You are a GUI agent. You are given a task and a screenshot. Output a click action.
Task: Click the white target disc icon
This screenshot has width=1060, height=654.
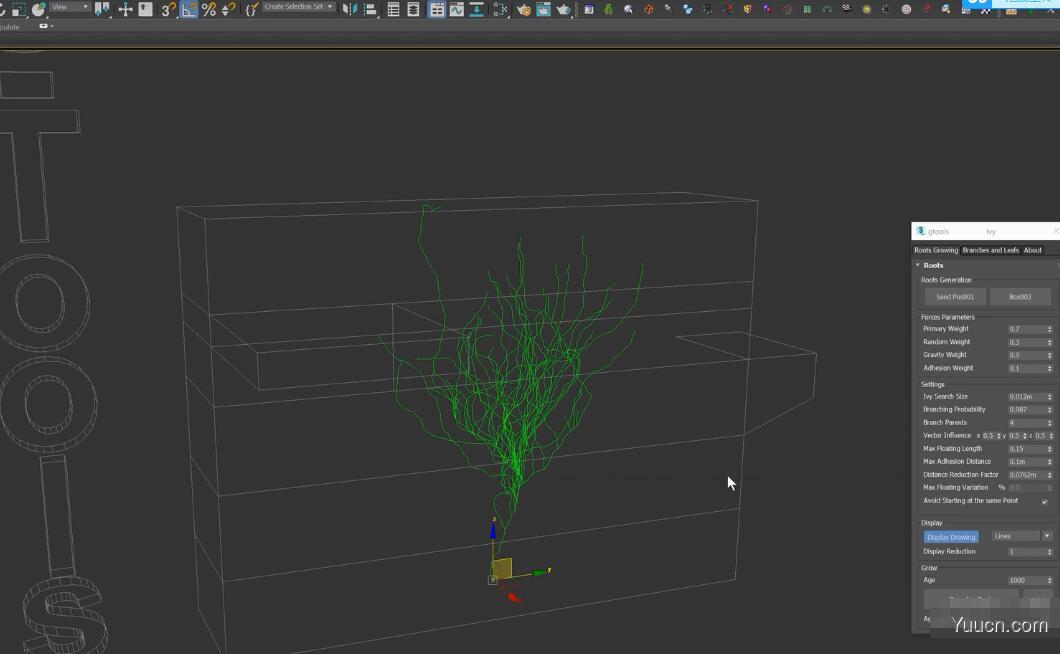tap(907, 9)
